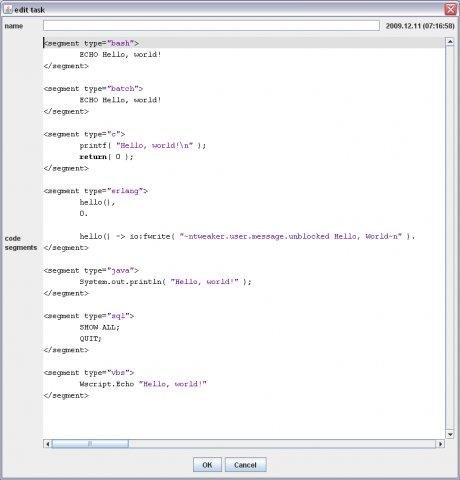460x480 pixels.
Task: Click the Cancel button
Action: [245, 465]
